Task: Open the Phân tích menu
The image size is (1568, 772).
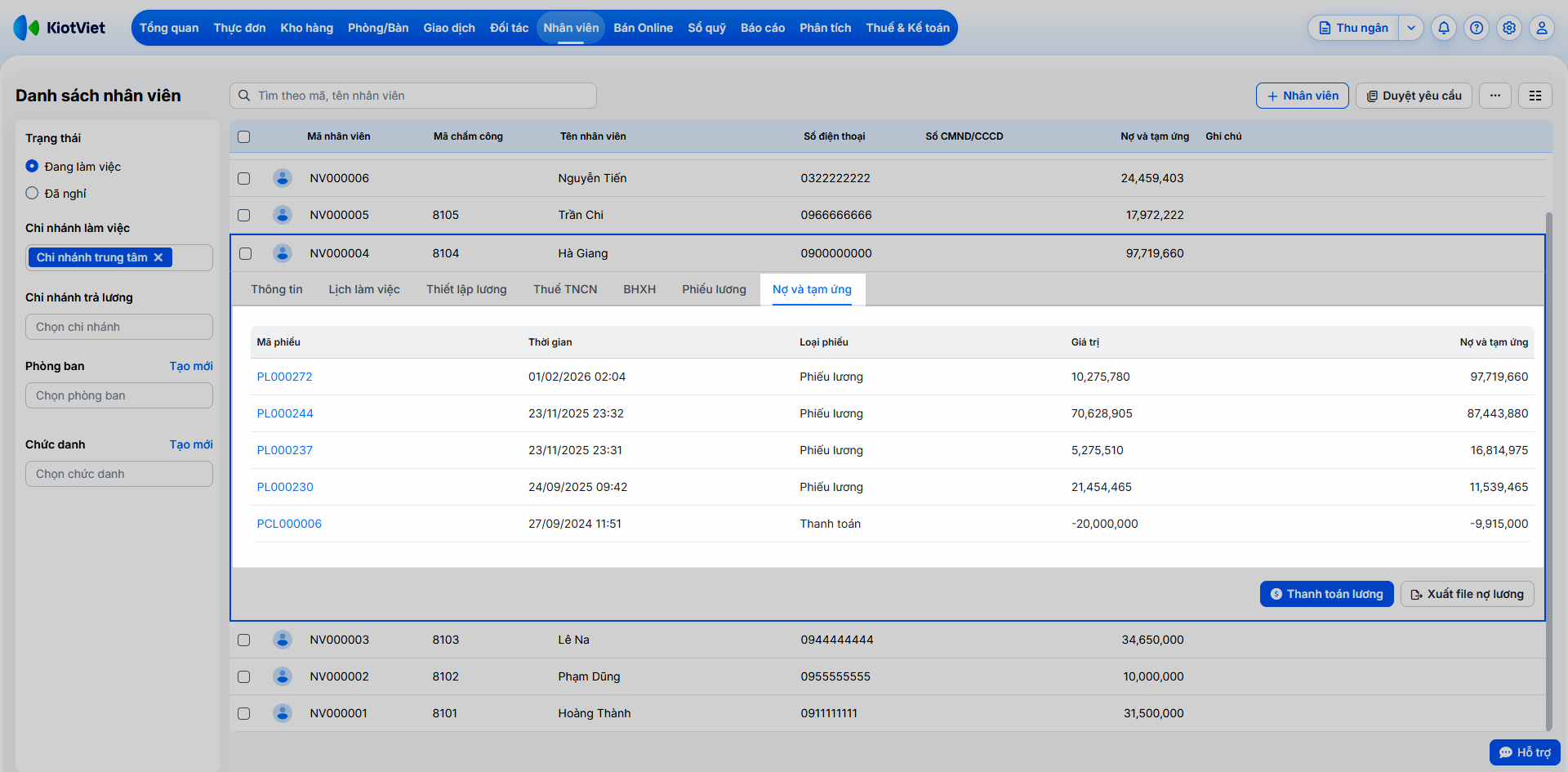Action: point(826,28)
